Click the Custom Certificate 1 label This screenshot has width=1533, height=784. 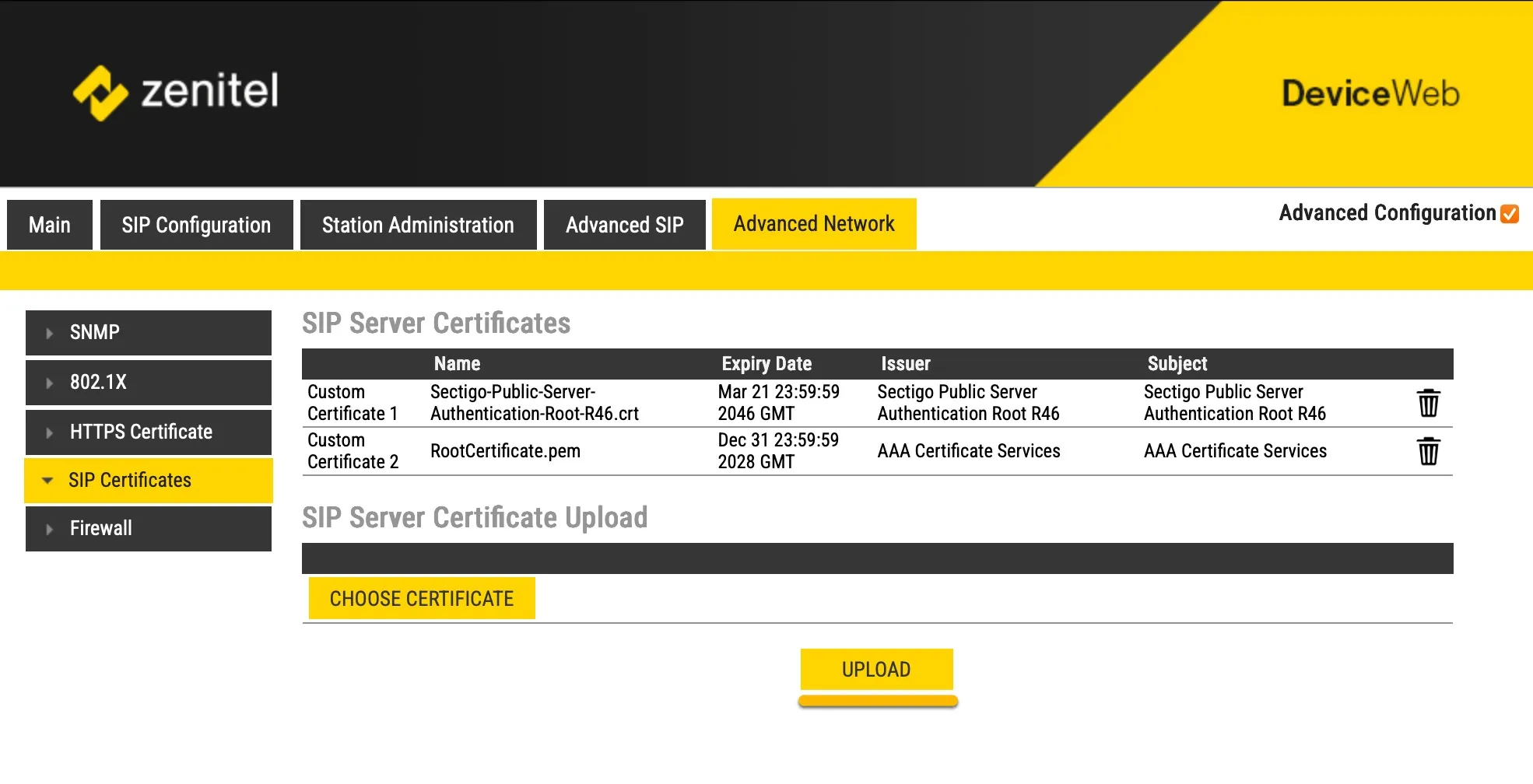[x=353, y=403]
